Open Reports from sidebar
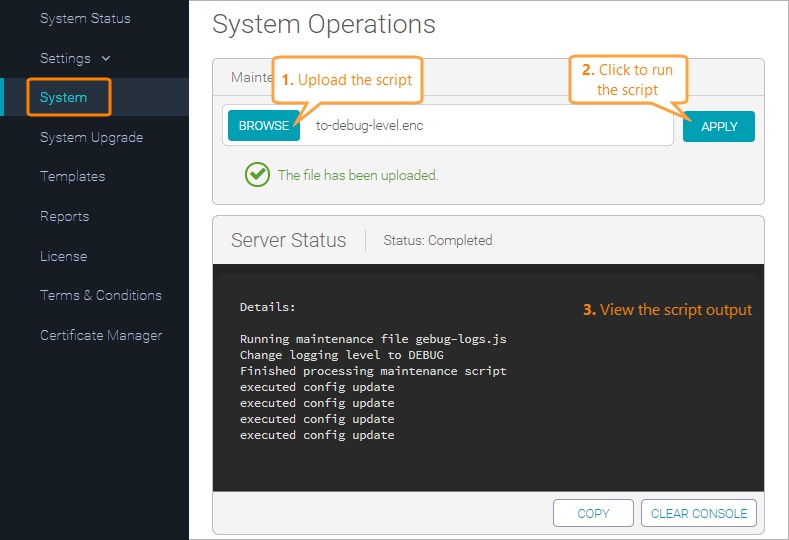Viewport: 789px width, 540px height. pos(64,216)
